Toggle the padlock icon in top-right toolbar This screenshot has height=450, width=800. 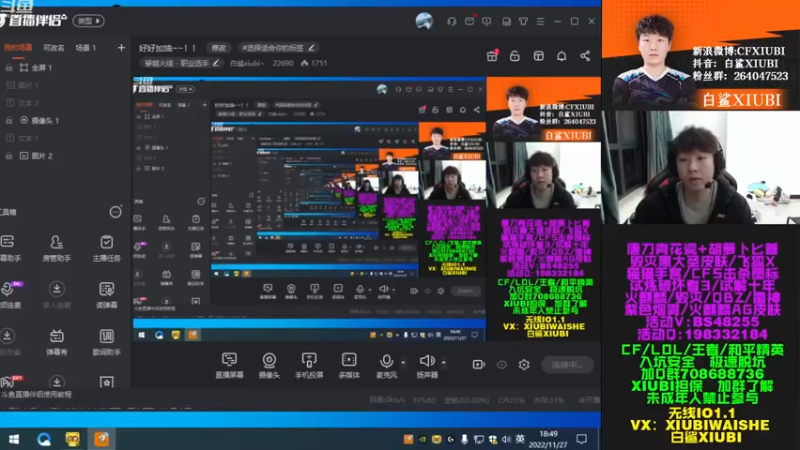(x=515, y=56)
